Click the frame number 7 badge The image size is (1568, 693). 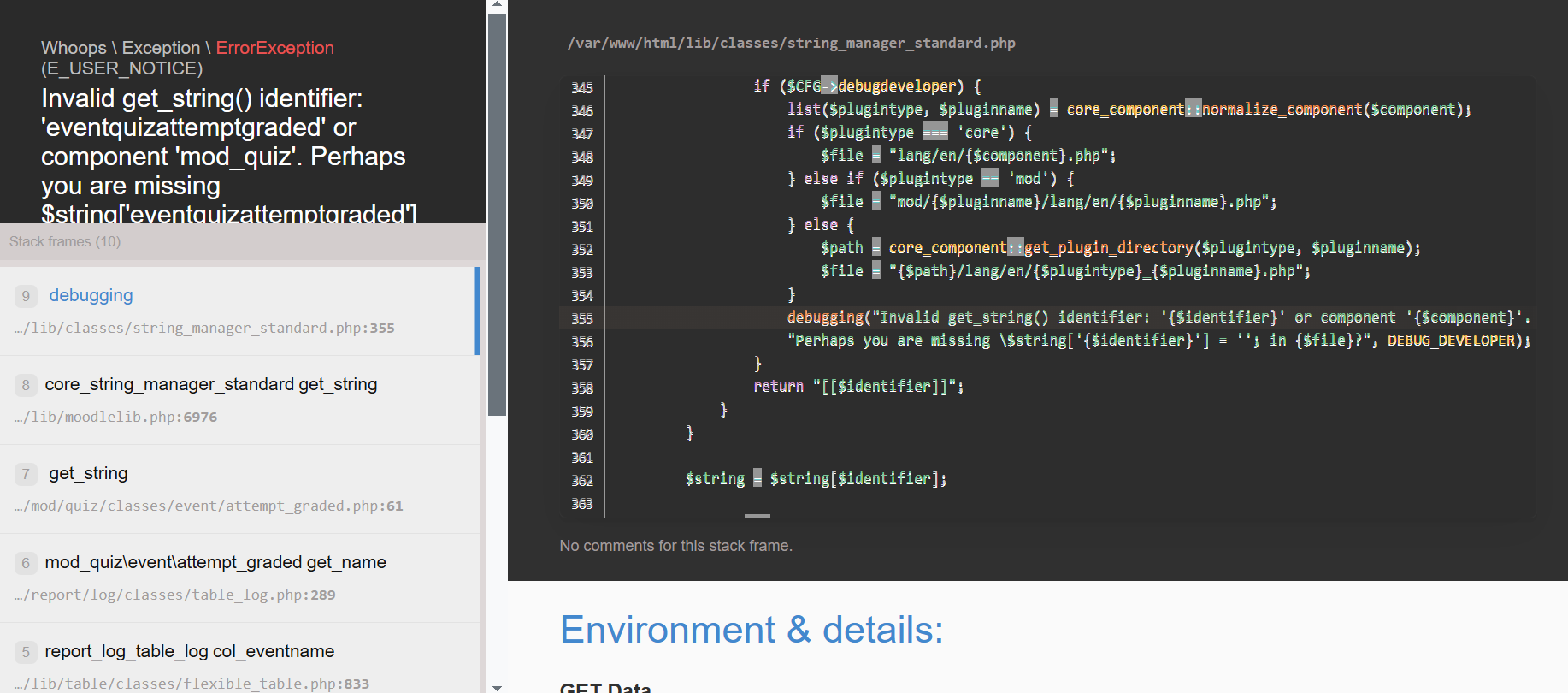pyautogui.click(x=26, y=474)
